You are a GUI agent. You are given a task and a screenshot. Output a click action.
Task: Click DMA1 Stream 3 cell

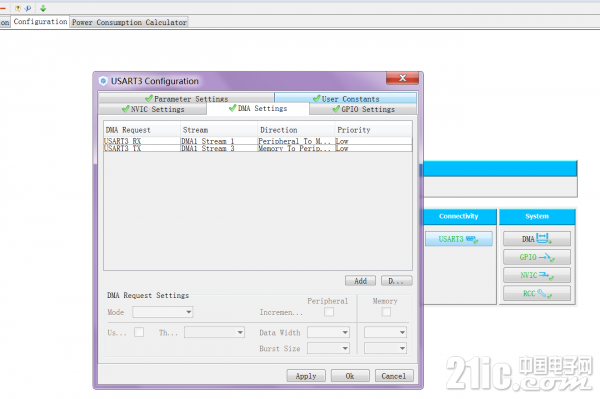(x=219, y=148)
